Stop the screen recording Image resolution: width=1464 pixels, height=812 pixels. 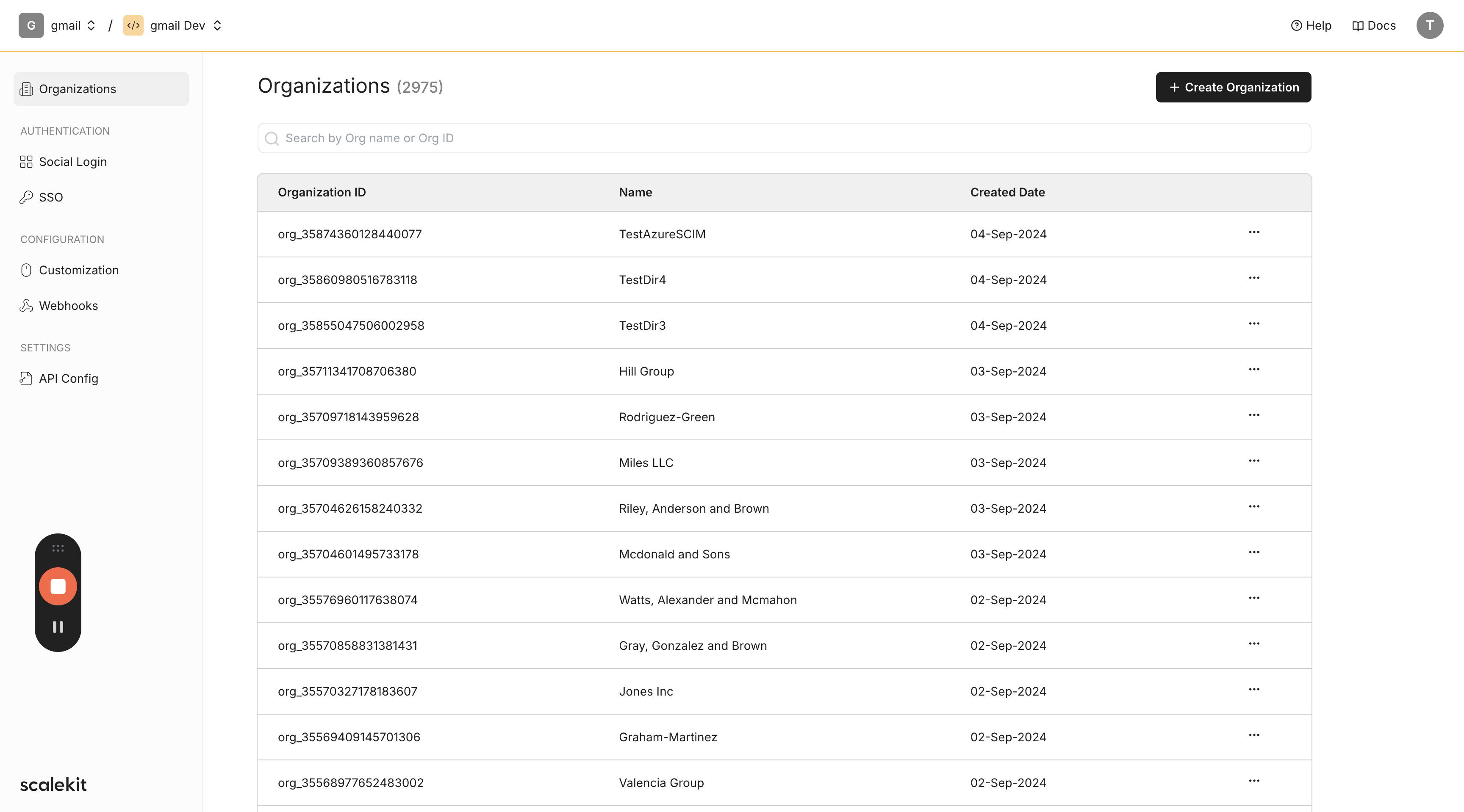click(58, 587)
